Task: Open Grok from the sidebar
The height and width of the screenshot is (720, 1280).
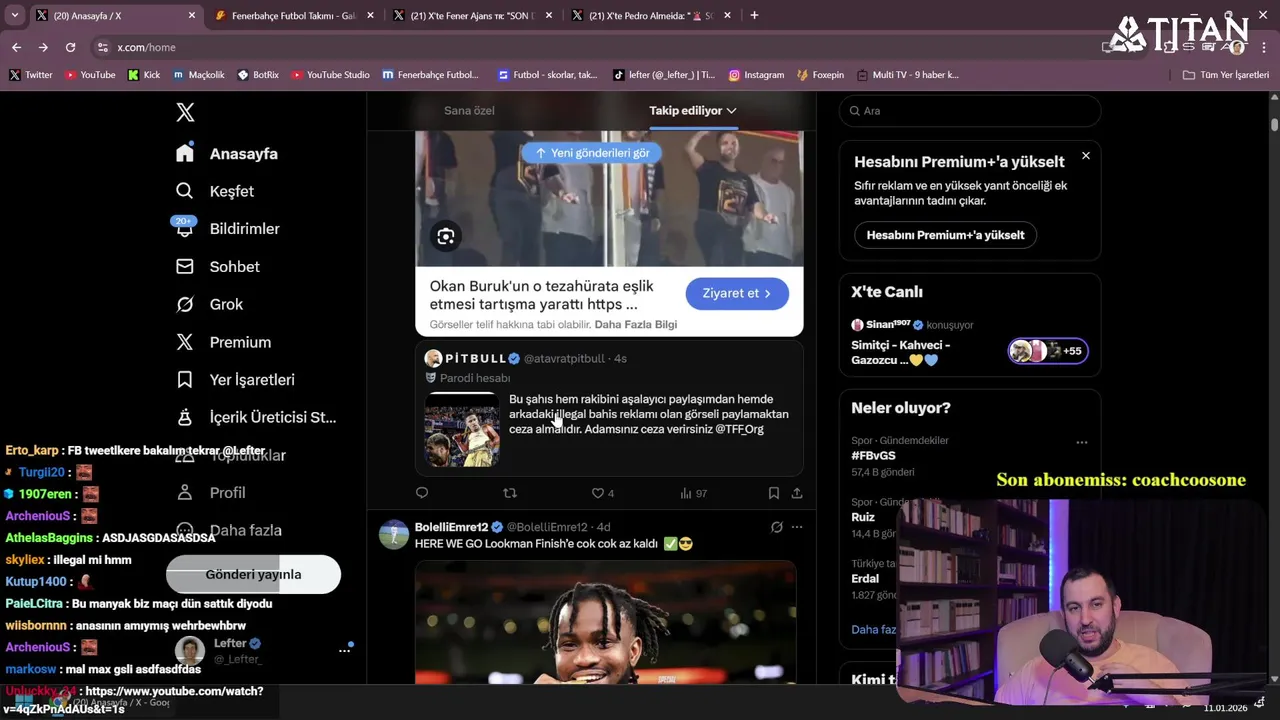Action: 209,304
